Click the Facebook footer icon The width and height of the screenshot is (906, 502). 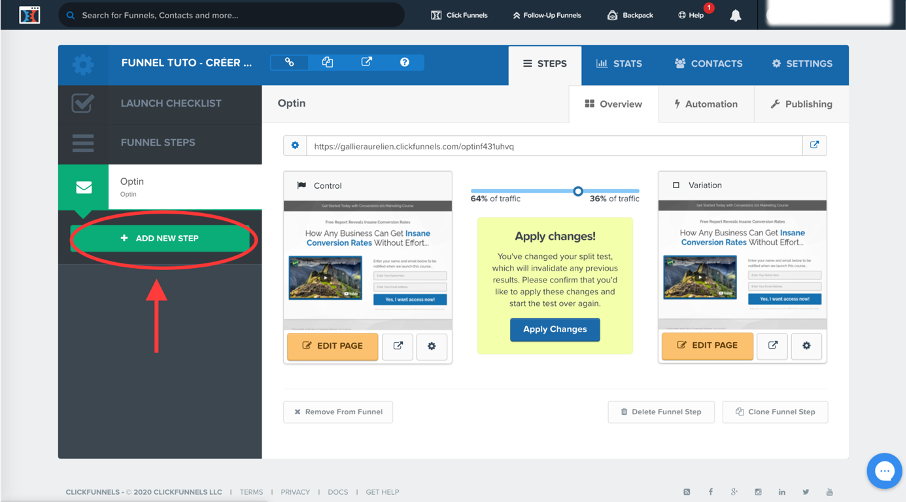(710, 492)
